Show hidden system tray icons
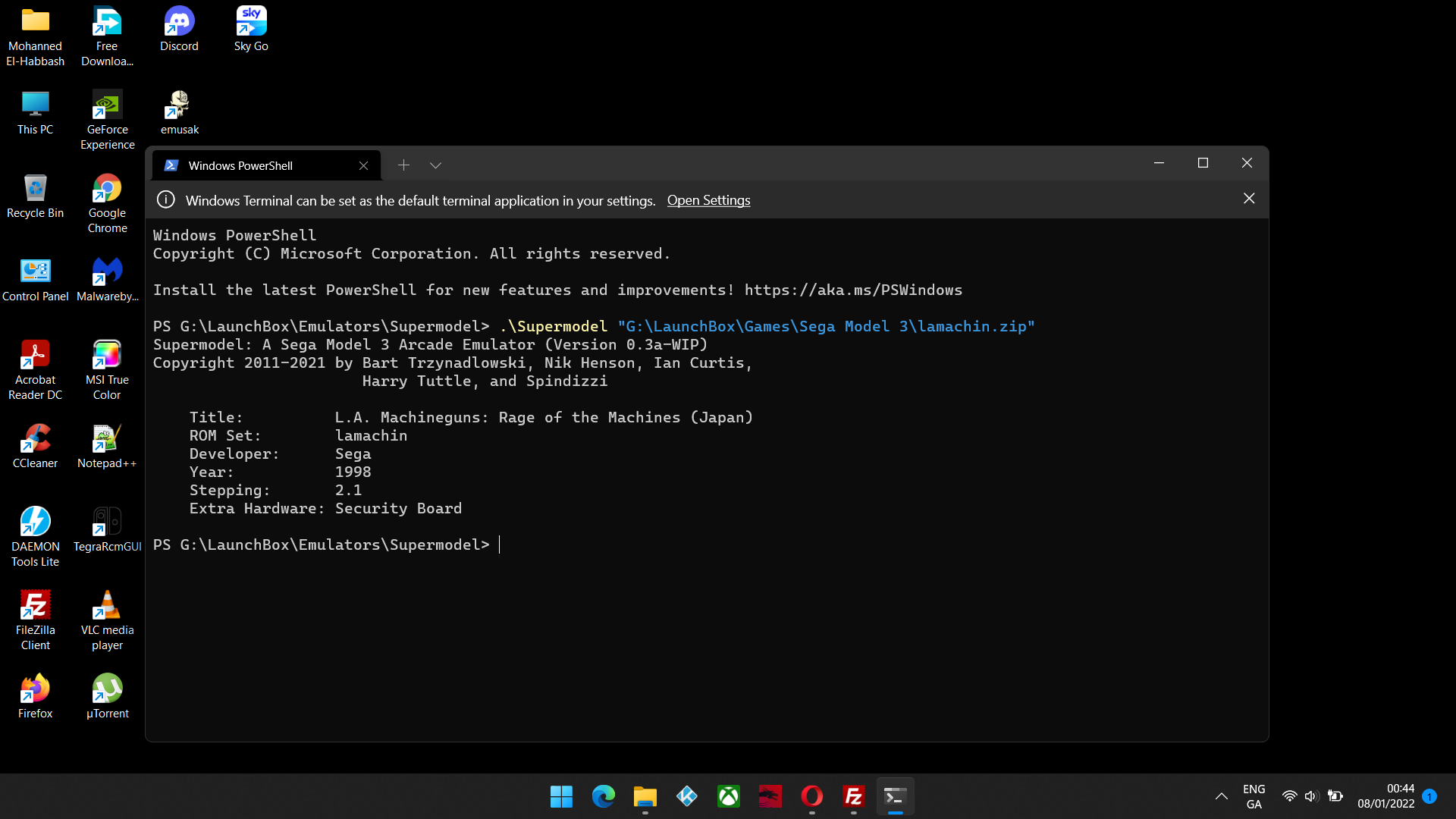This screenshot has width=1456, height=819. [x=1221, y=796]
